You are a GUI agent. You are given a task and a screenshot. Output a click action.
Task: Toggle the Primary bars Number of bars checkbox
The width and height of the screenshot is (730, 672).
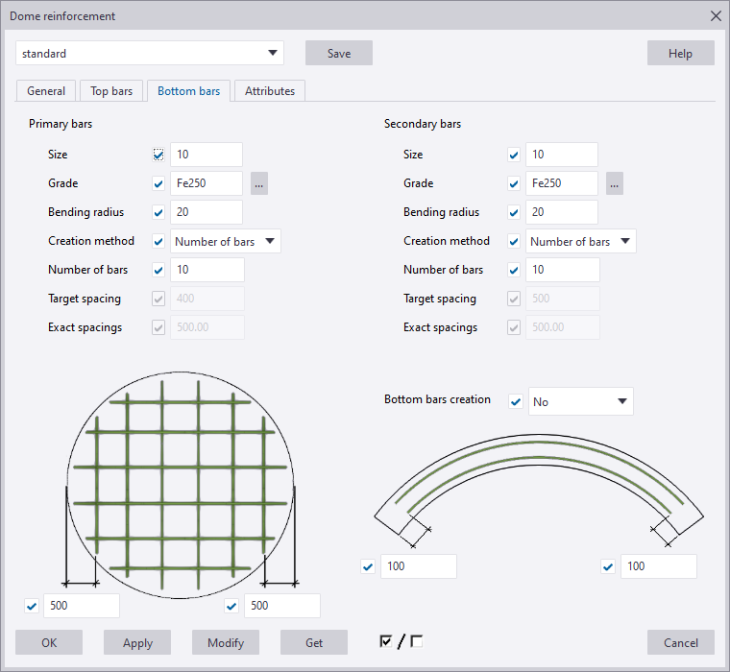(158, 270)
